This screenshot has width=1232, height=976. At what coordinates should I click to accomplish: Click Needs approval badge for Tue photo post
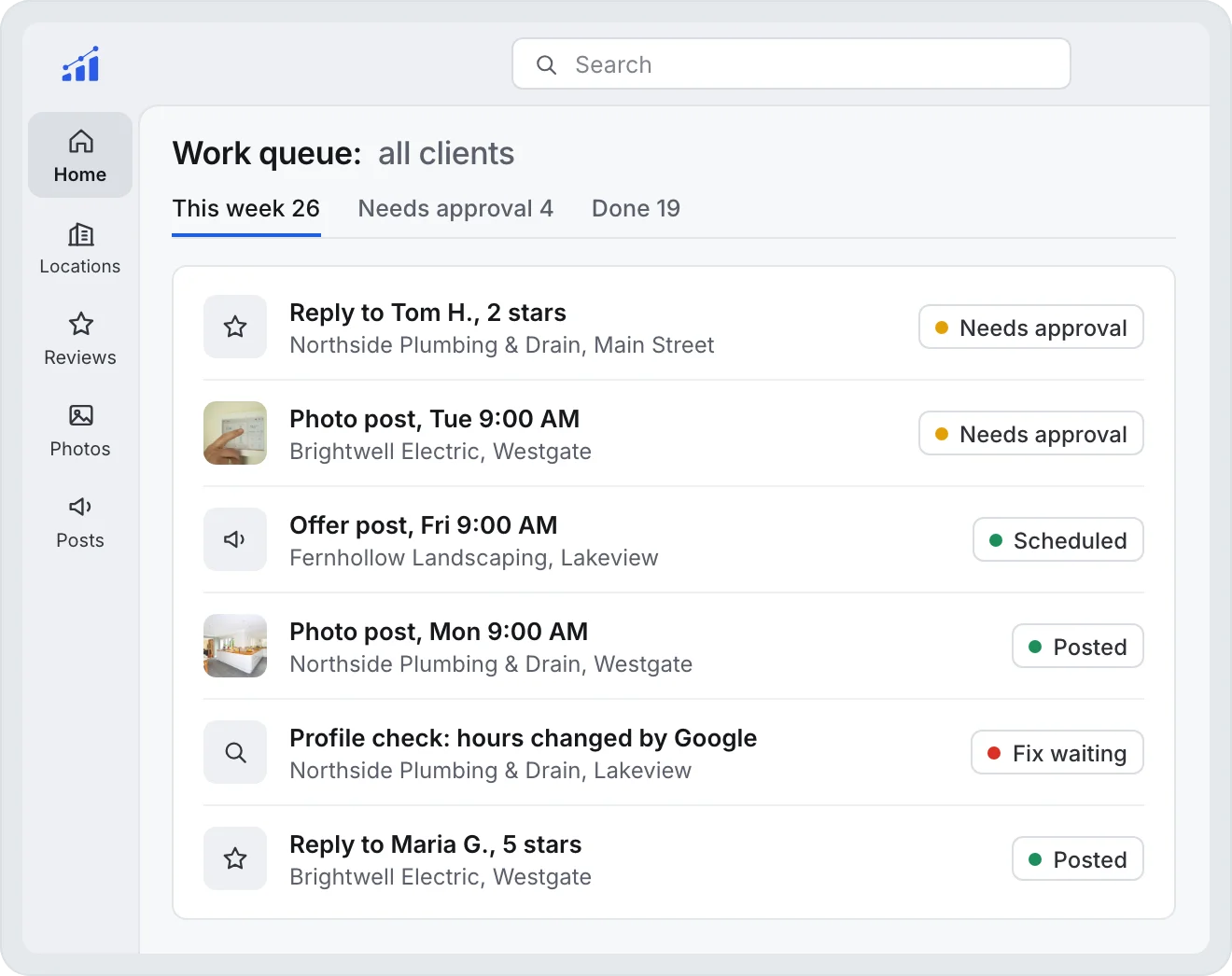coord(1031,433)
